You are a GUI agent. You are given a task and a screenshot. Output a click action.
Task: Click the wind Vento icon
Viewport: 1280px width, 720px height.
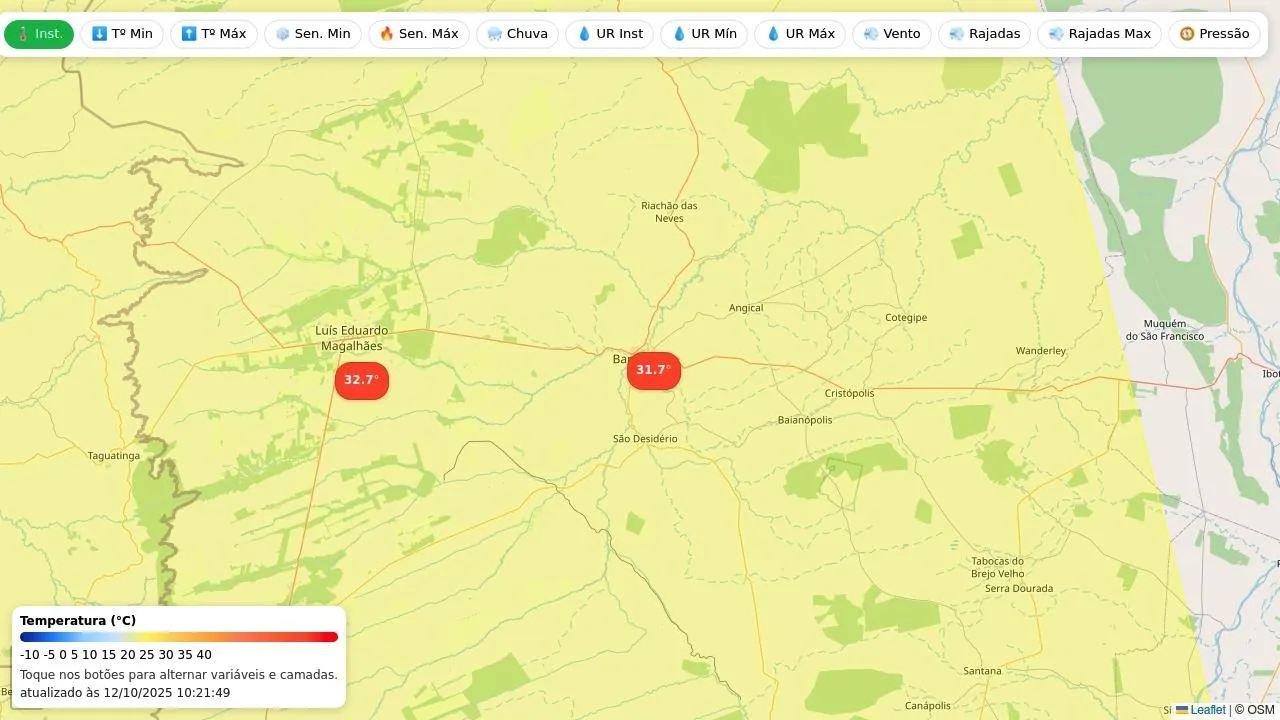click(871, 34)
